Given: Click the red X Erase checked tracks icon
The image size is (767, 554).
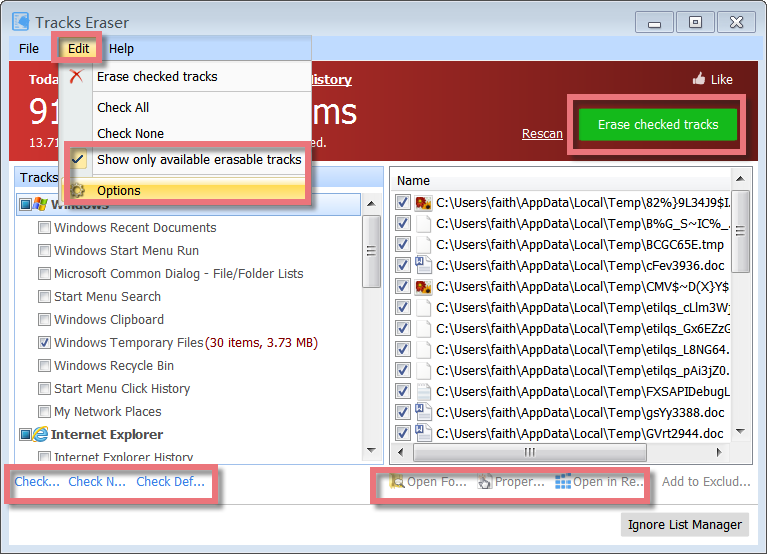Looking at the screenshot, I should pos(77,77).
